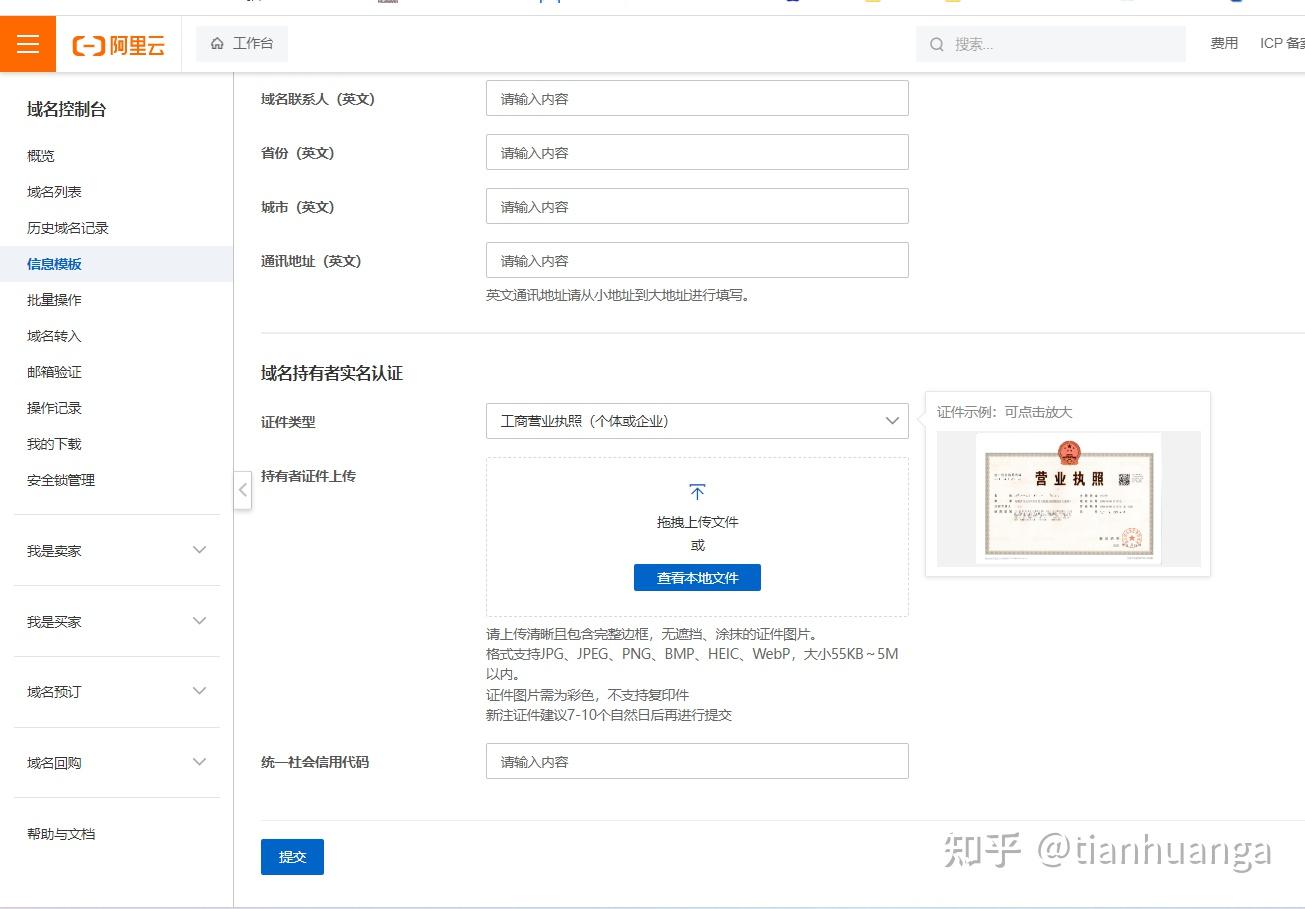Enlarge the business license sample image
Screen dimensions: 1305x909
click(x=1068, y=499)
